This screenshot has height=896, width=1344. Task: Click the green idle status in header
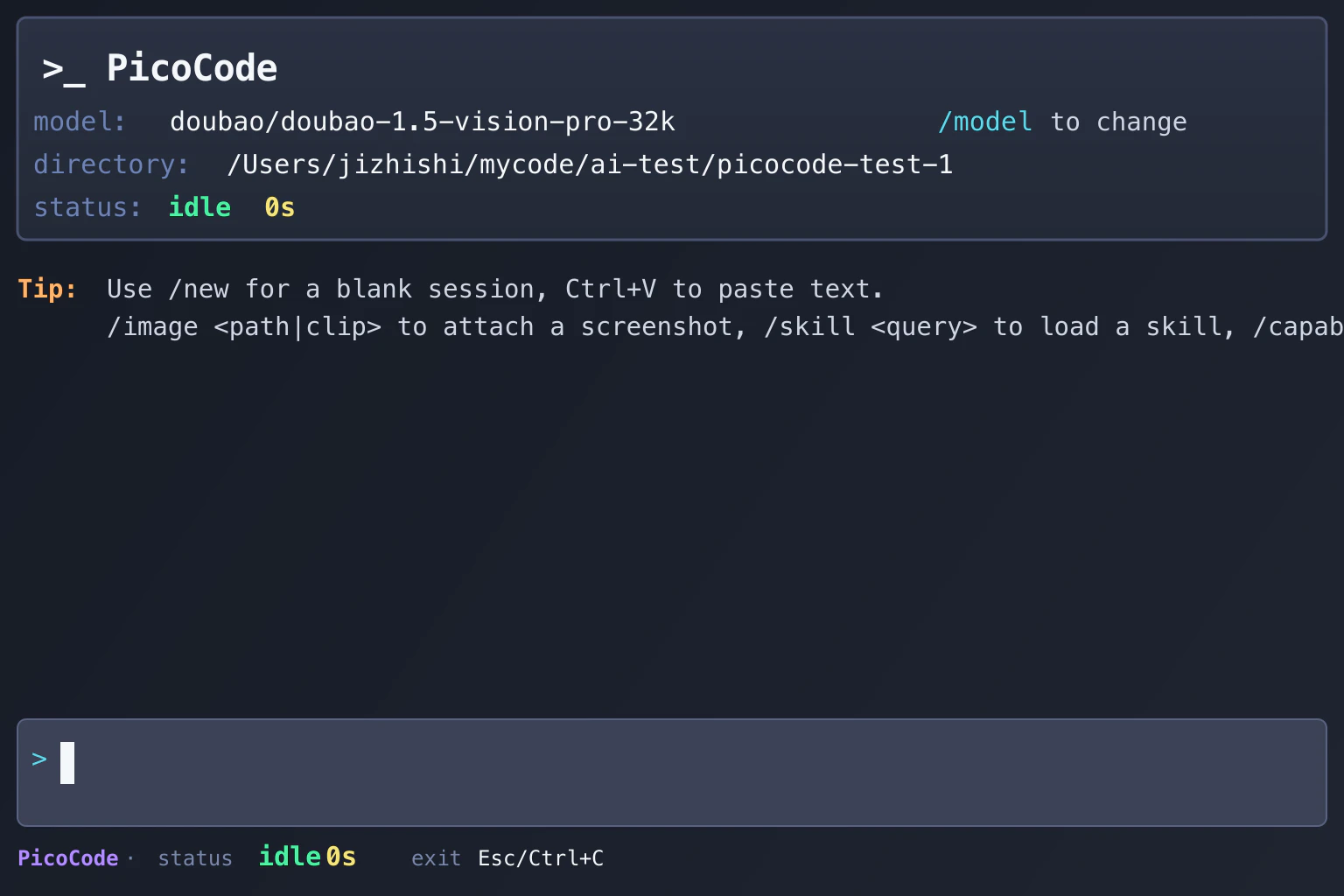(x=199, y=207)
